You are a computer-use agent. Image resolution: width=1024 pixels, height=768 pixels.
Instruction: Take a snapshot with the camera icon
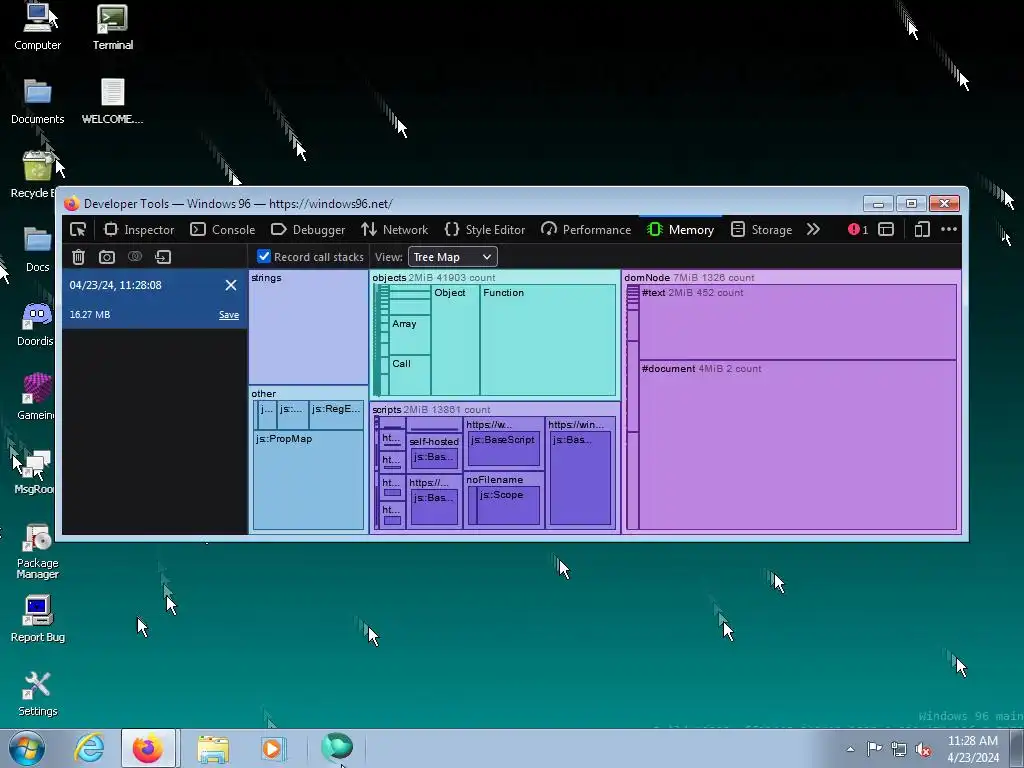[106, 257]
